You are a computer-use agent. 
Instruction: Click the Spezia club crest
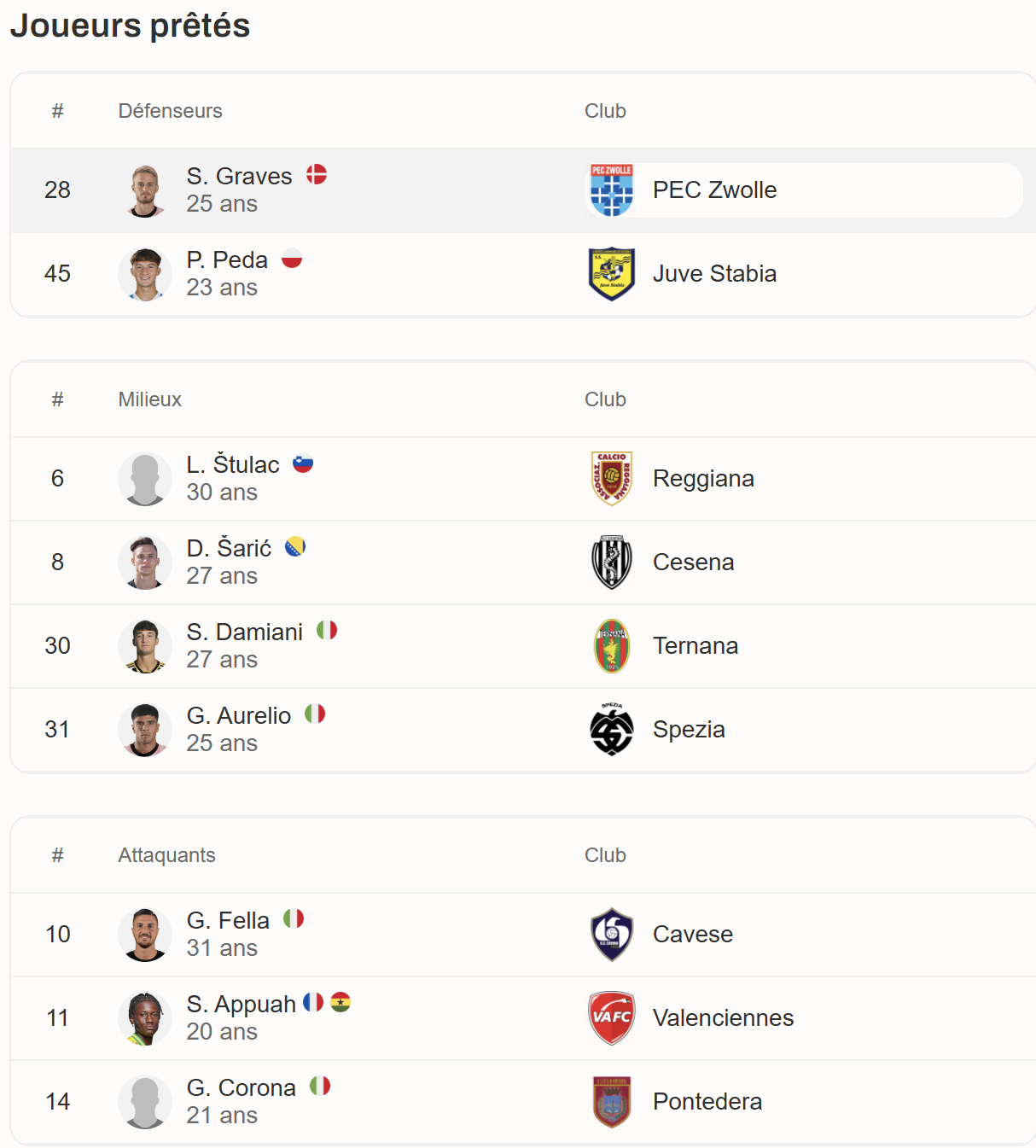point(612,730)
